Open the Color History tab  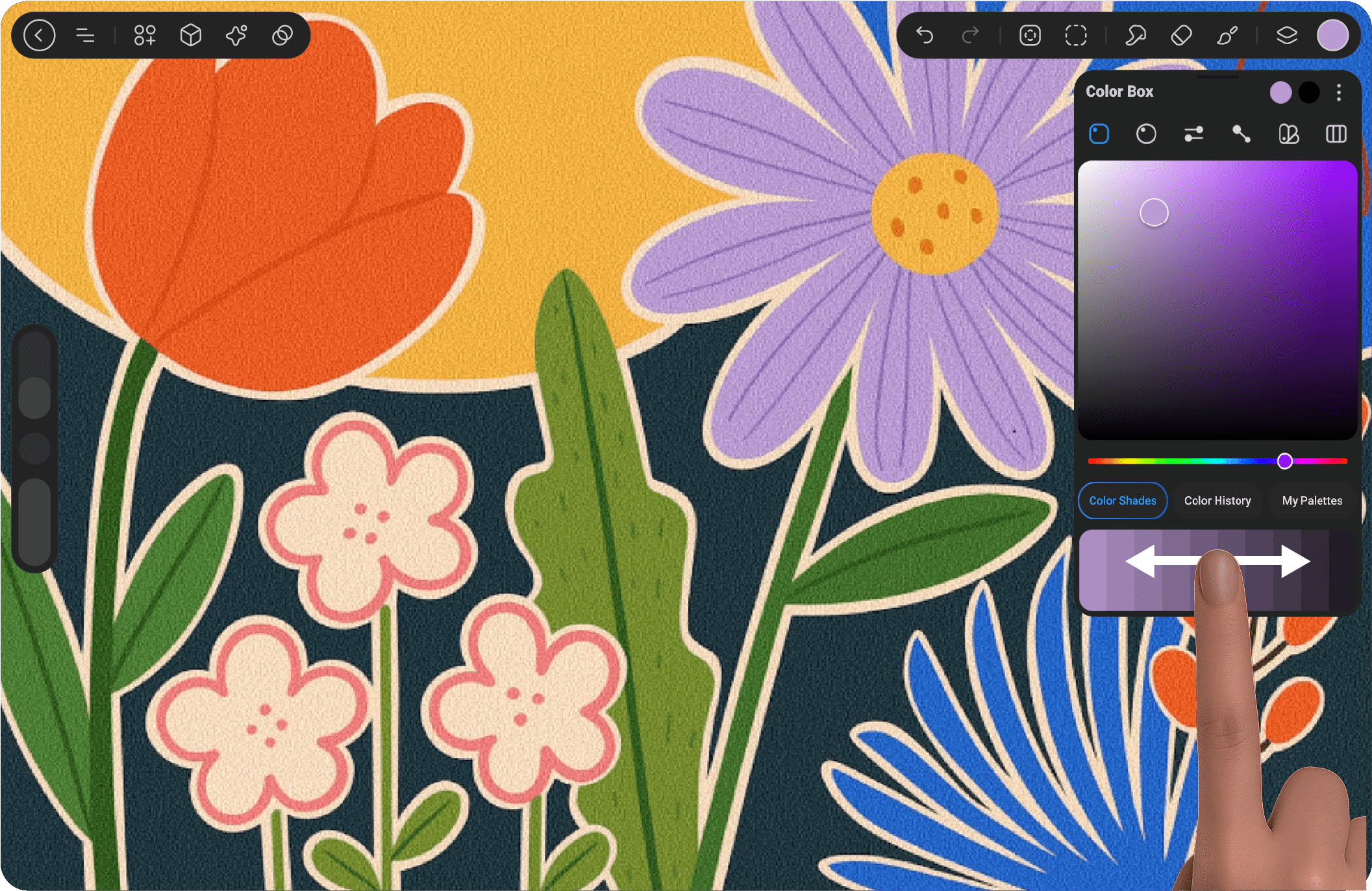pos(1217,501)
